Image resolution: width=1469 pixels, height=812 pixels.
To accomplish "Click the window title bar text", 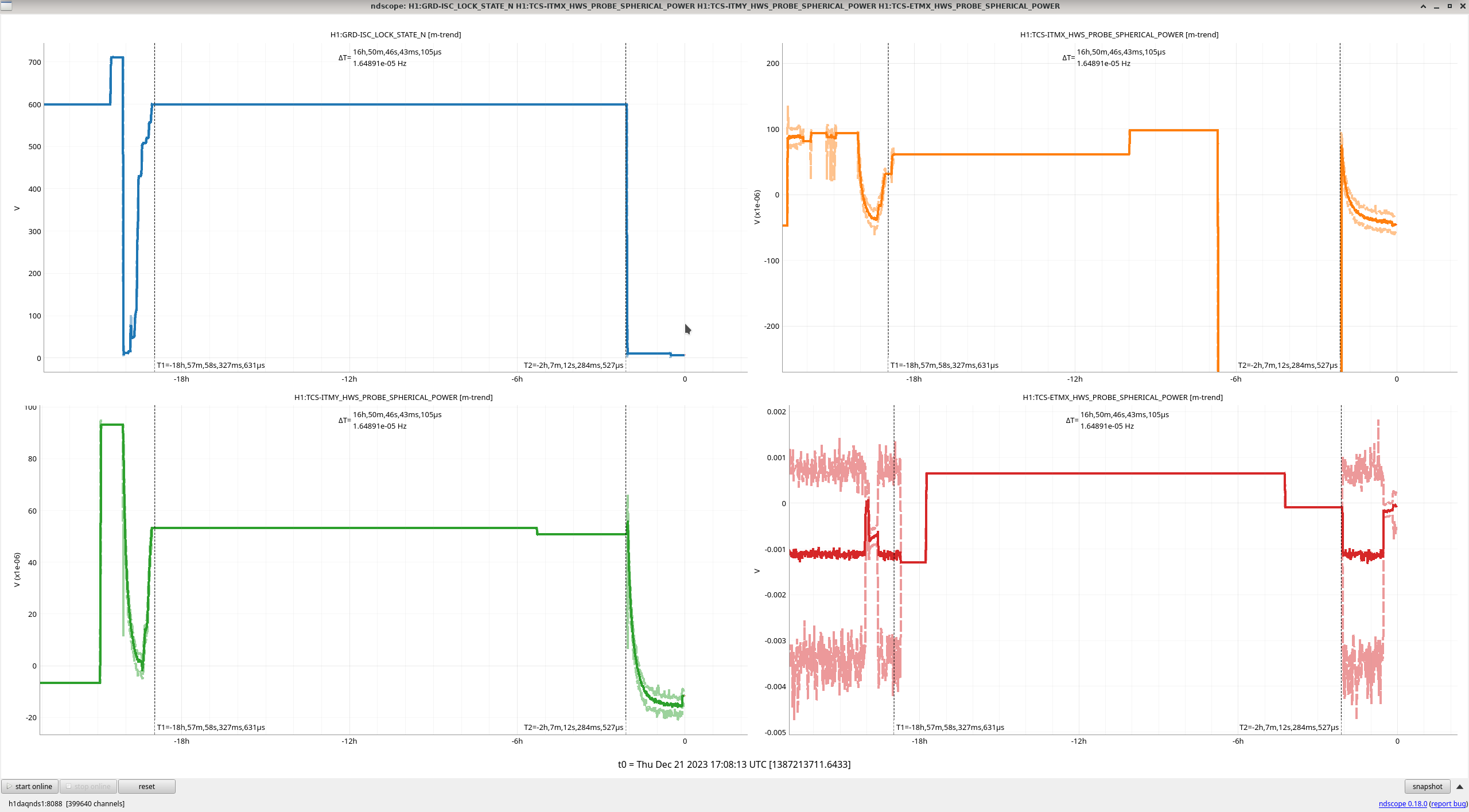I will [x=715, y=6].
